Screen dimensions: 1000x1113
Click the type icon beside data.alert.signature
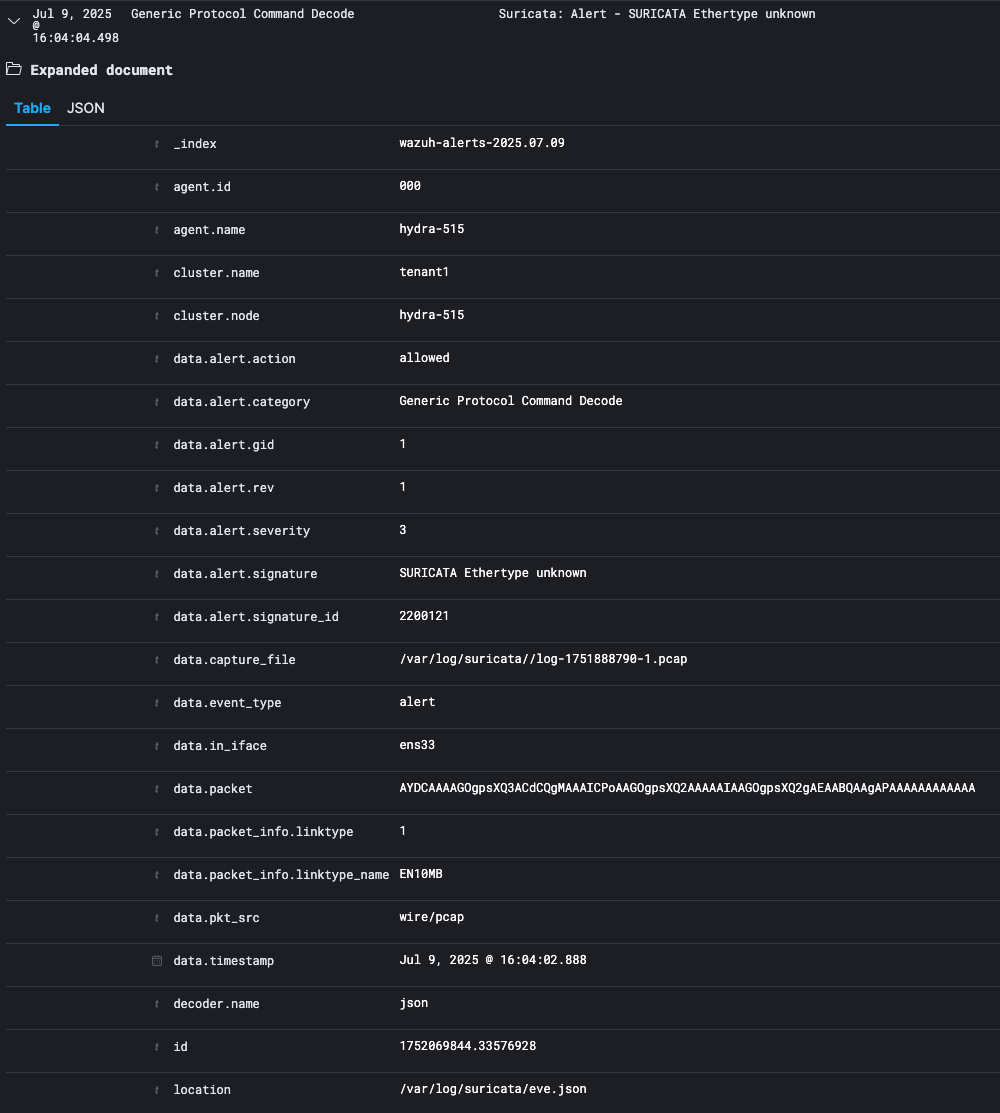point(157,574)
